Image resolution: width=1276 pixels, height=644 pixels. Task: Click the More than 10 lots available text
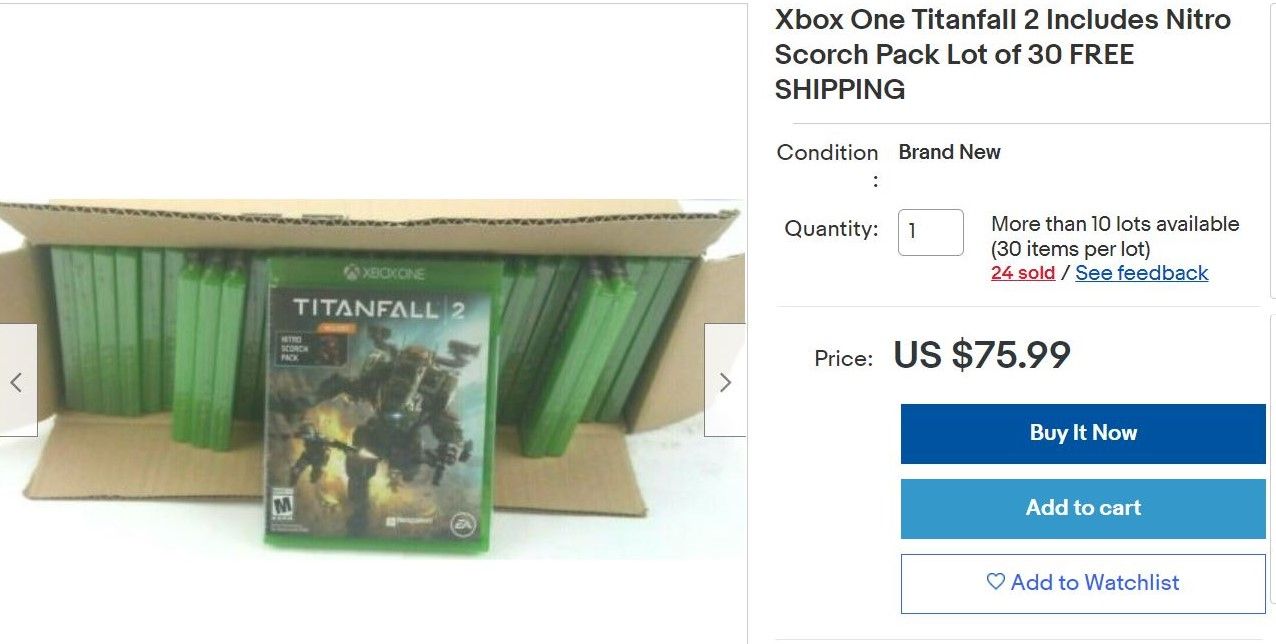(1115, 224)
